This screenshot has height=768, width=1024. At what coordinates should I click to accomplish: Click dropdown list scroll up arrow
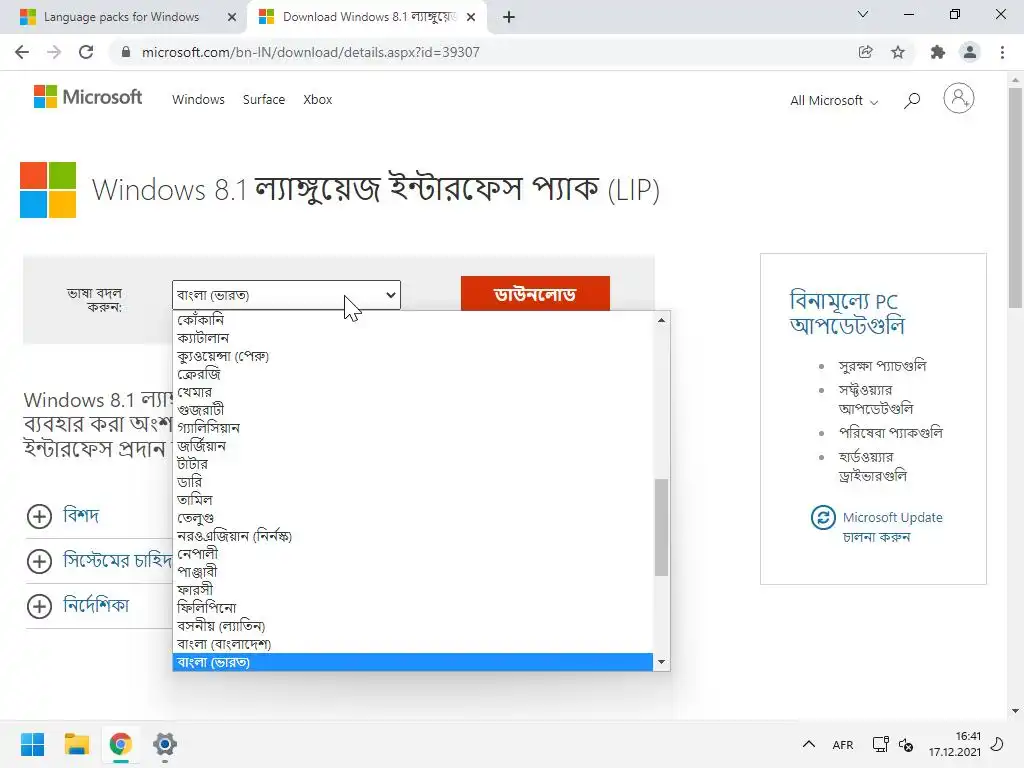(662, 320)
